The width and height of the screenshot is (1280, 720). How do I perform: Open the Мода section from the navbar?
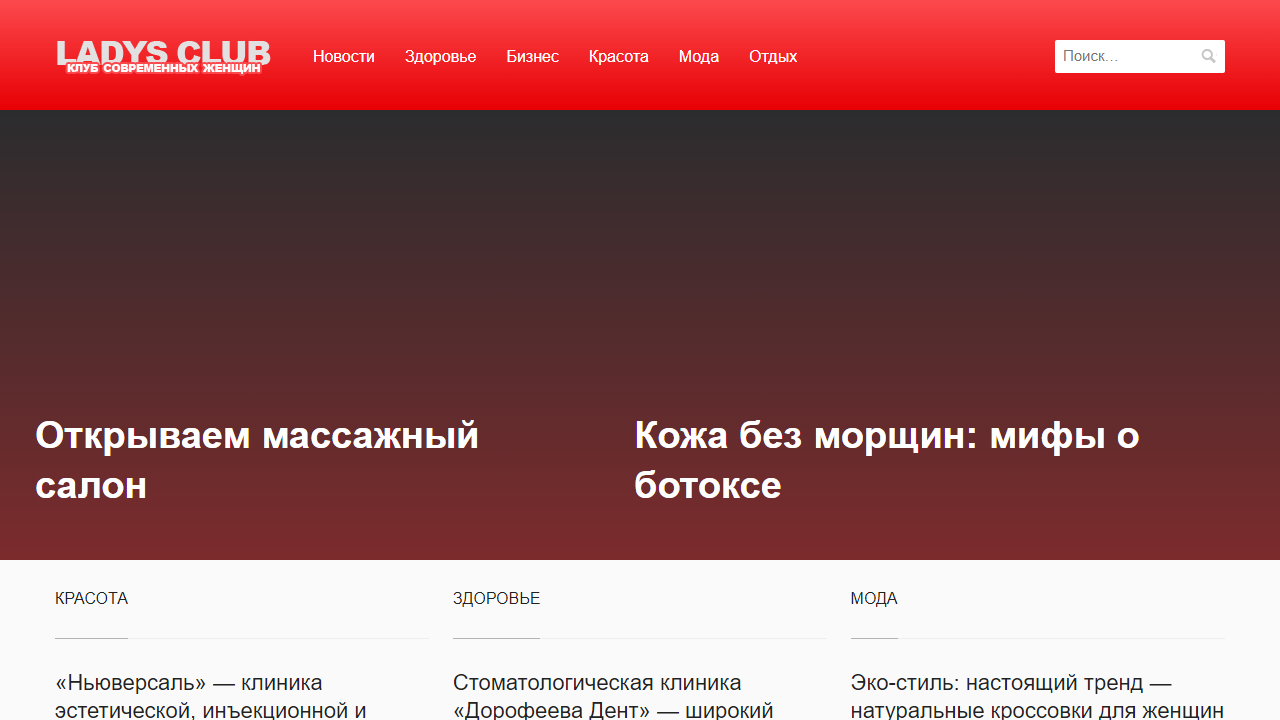click(698, 56)
